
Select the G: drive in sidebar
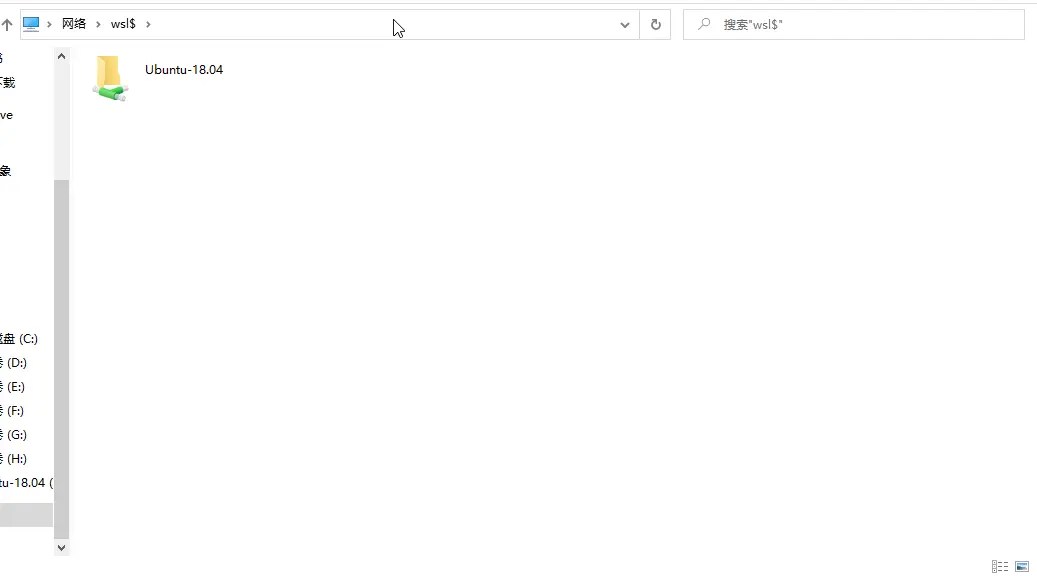pyautogui.click(x=15, y=434)
